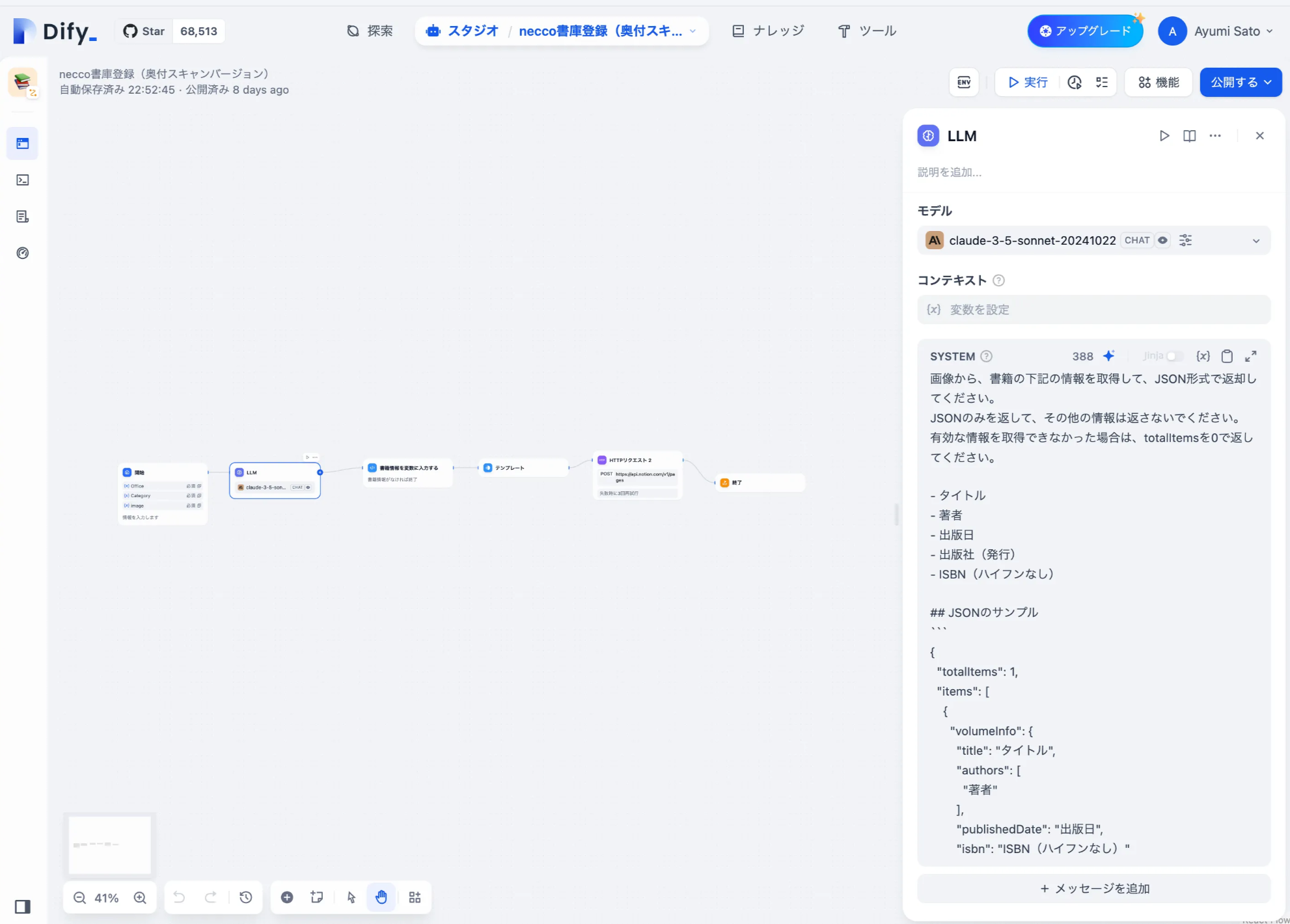Open the ナレッジ tab
This screenshot has width=1290, height=924.
pos(768,31)
